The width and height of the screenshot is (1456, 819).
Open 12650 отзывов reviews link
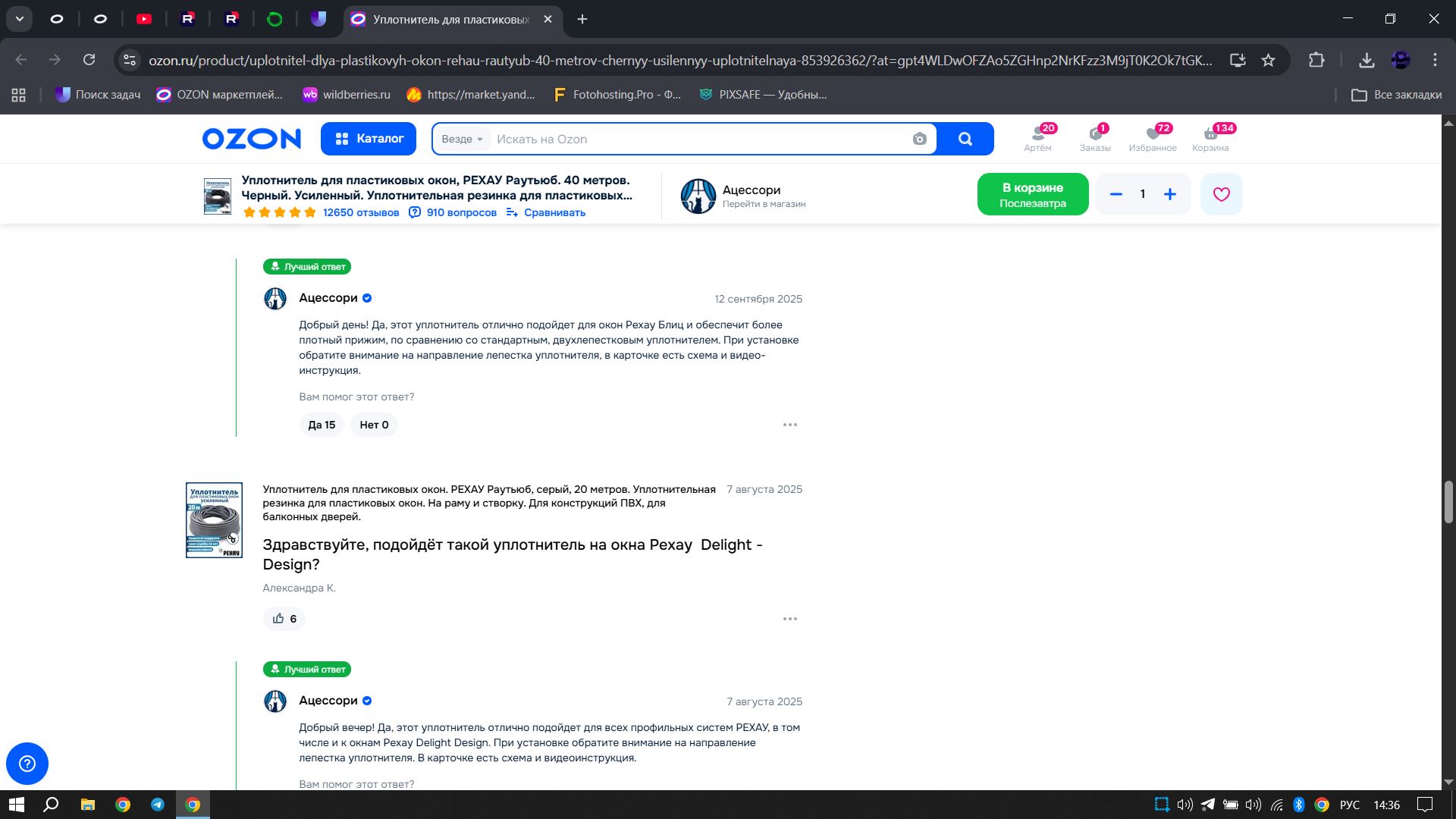(360, 212)
